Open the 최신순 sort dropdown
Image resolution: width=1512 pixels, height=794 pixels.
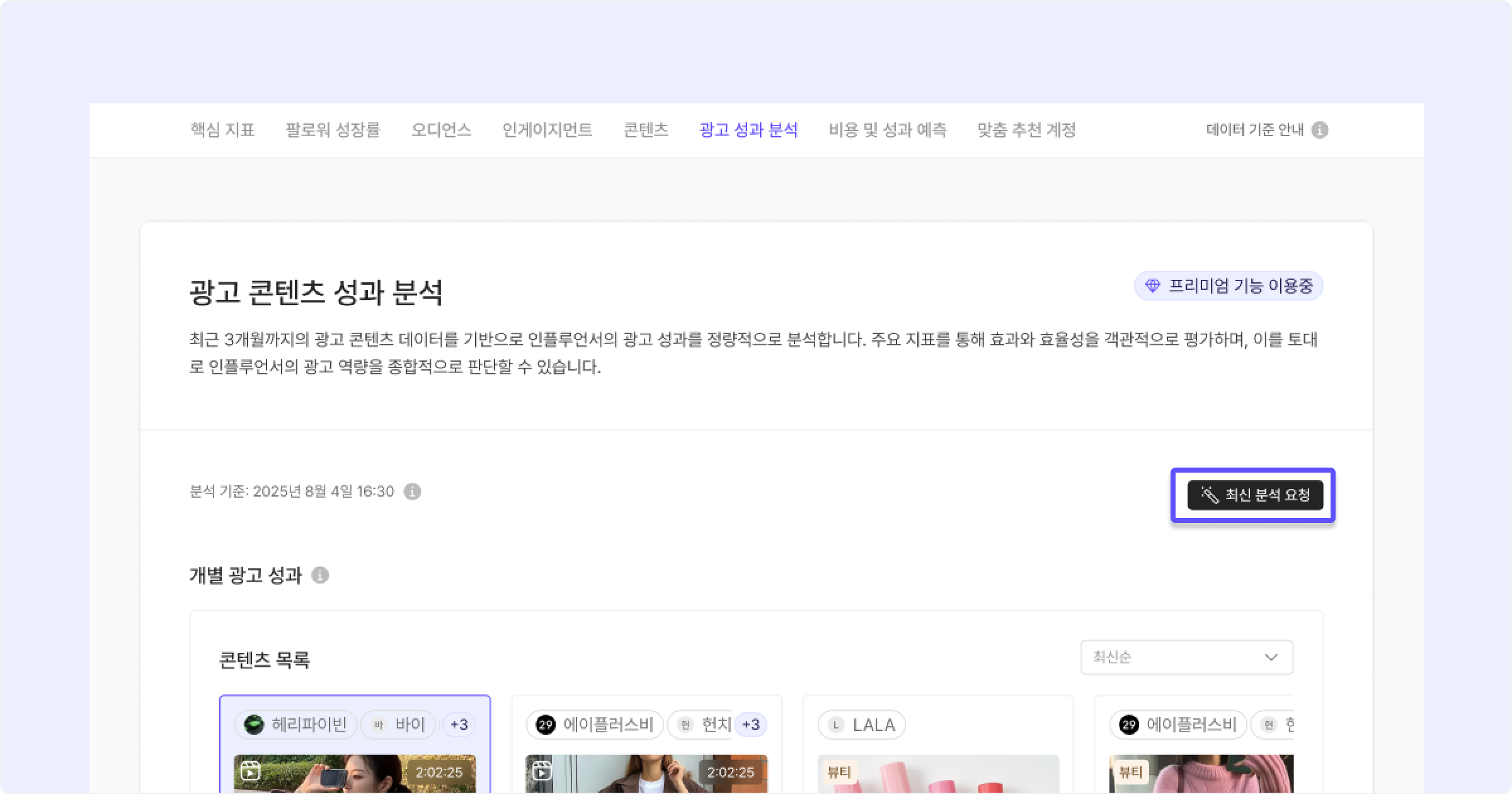[1186, 657]
